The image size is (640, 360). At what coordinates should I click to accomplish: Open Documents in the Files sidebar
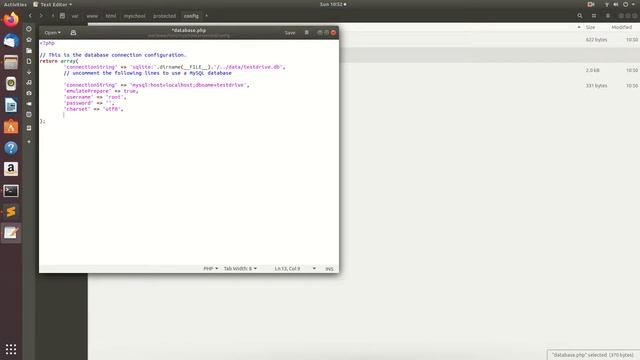[29, 61]
